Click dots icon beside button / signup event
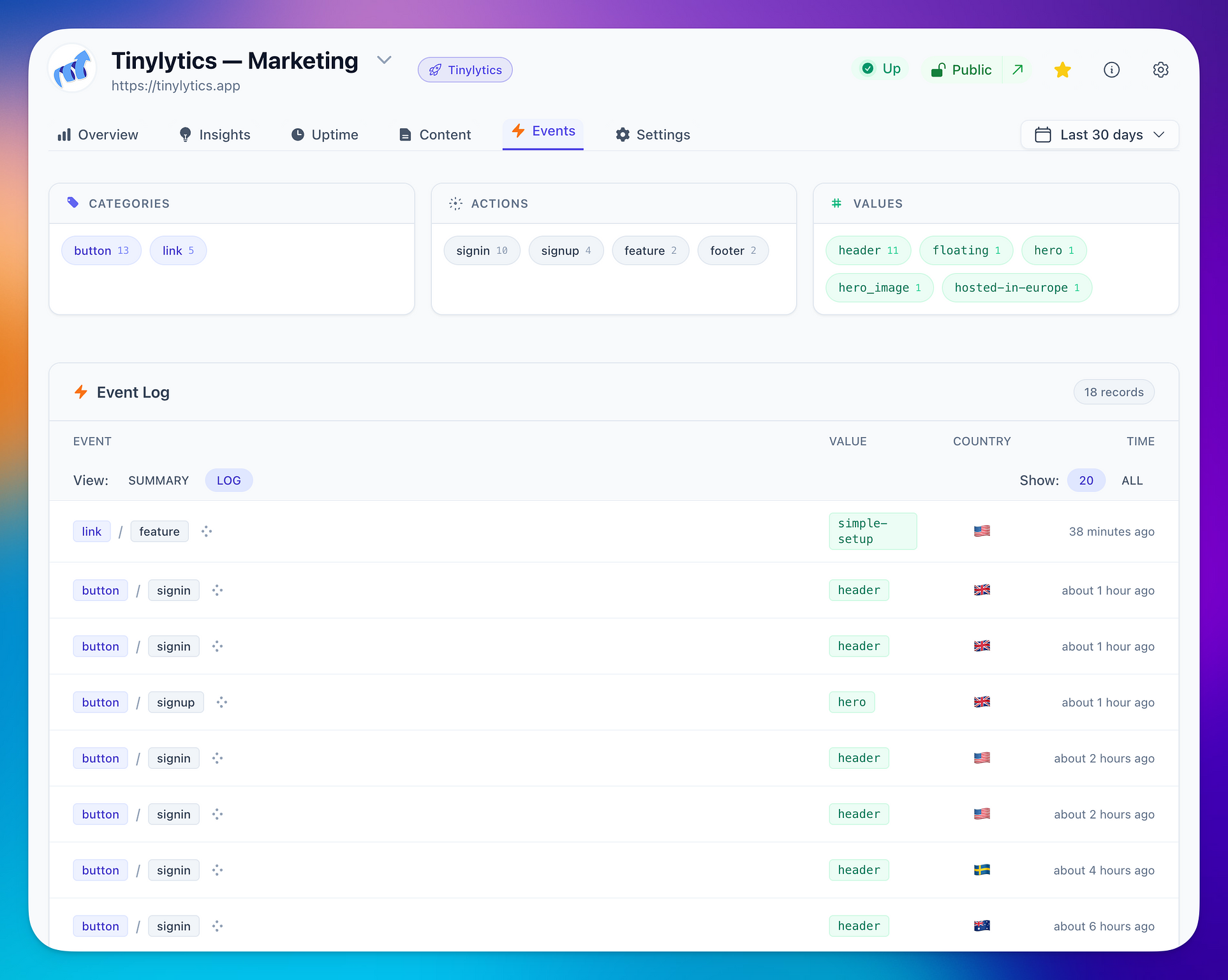 (222, 702)
